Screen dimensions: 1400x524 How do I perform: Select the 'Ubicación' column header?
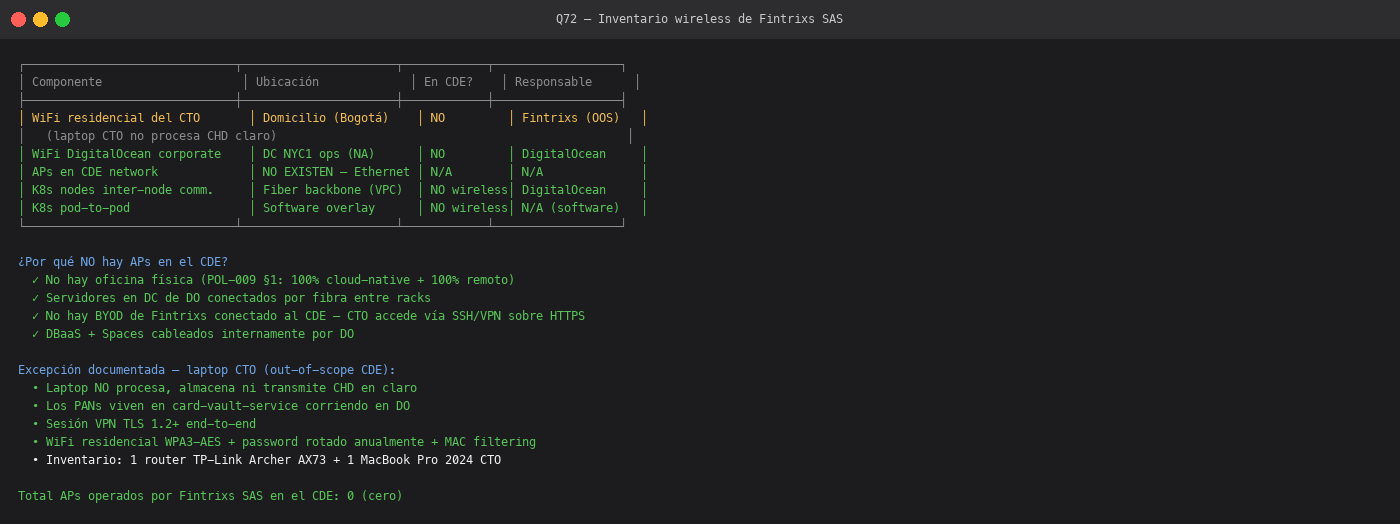[287, 82]
